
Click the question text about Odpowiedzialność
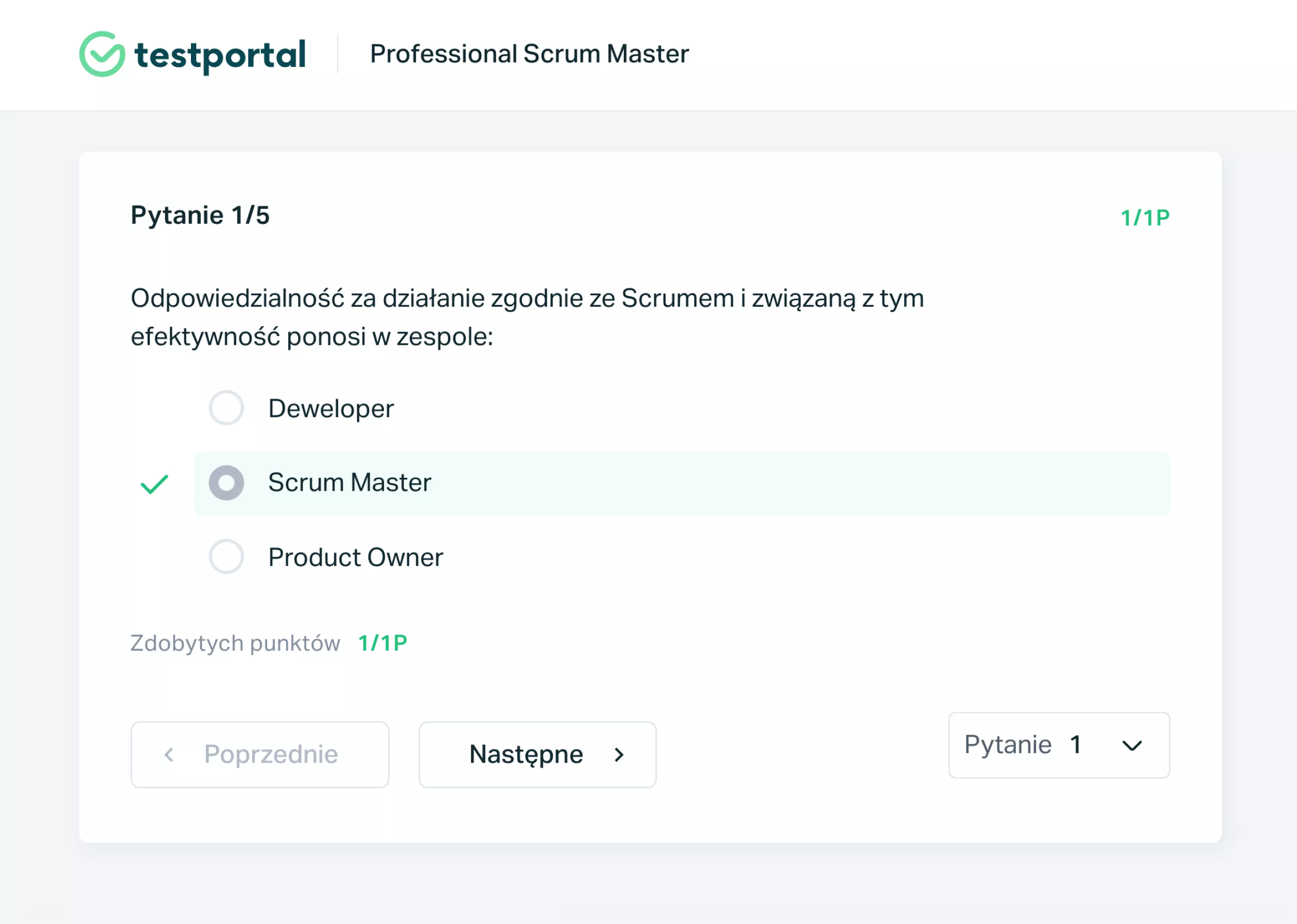tap(527, 317)
